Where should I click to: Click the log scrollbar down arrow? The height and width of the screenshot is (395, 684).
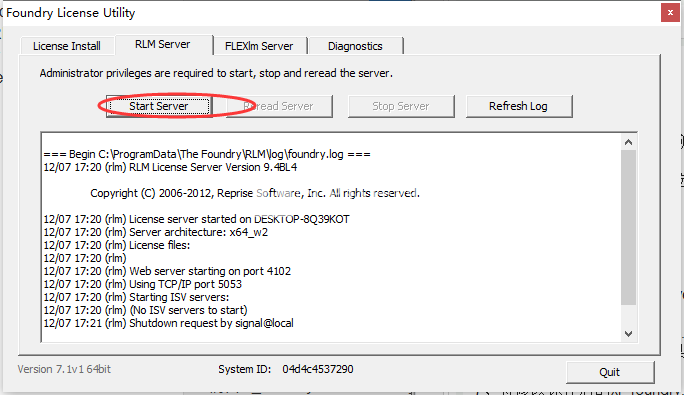(x=628, y=334)
